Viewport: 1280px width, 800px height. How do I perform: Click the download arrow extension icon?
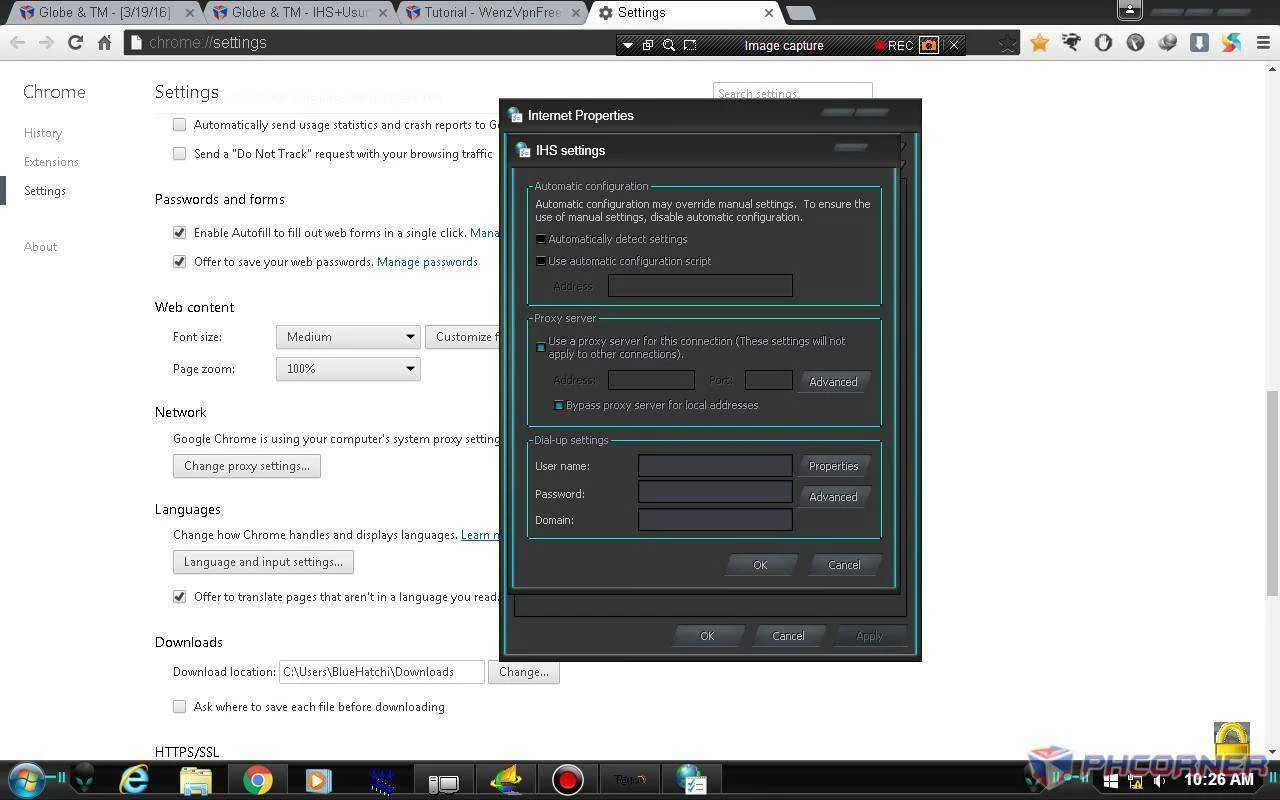[x=1200, y=43]
